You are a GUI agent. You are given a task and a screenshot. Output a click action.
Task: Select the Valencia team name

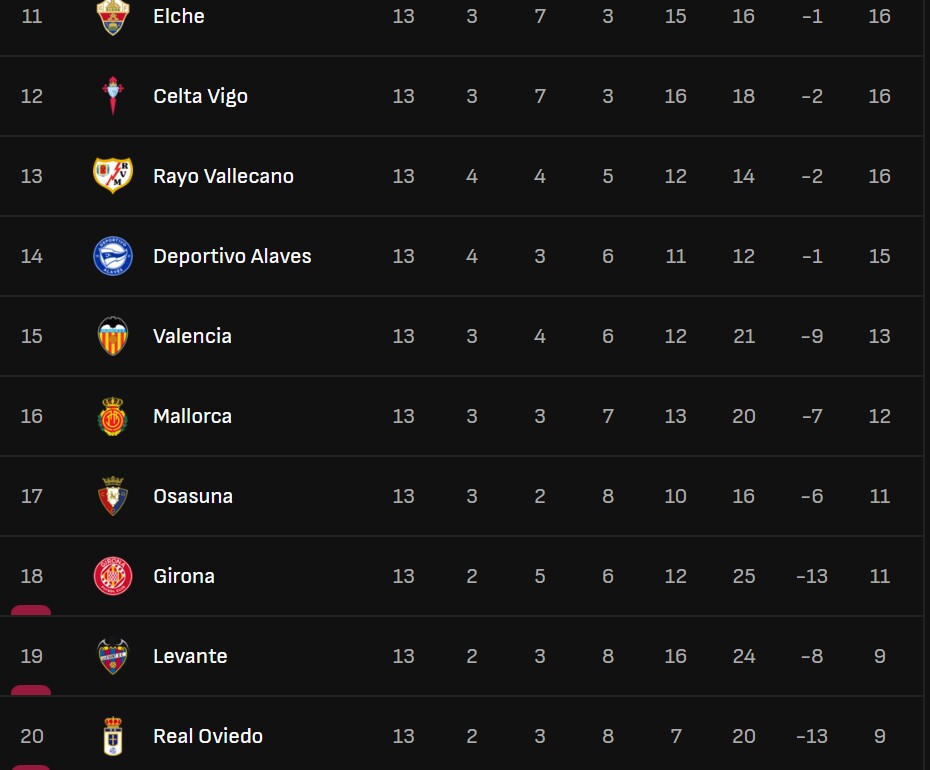[192, 336]
